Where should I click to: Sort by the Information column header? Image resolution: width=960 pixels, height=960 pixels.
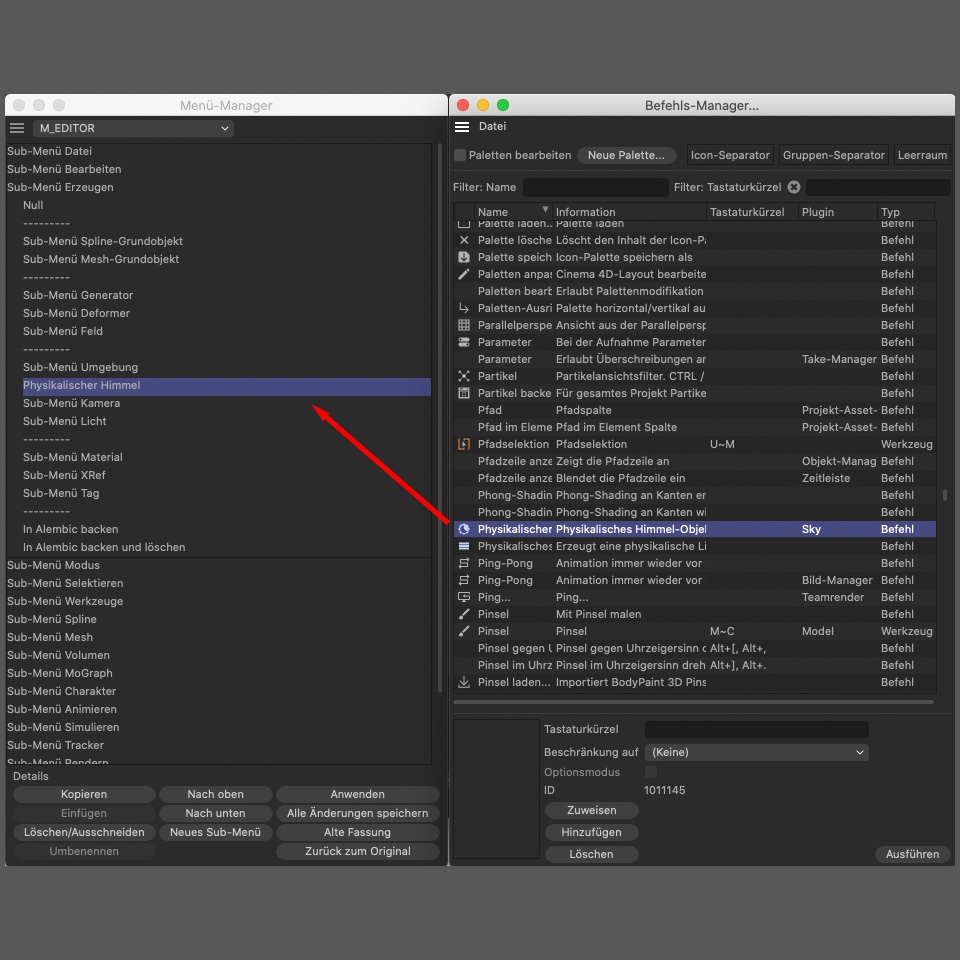629,212
